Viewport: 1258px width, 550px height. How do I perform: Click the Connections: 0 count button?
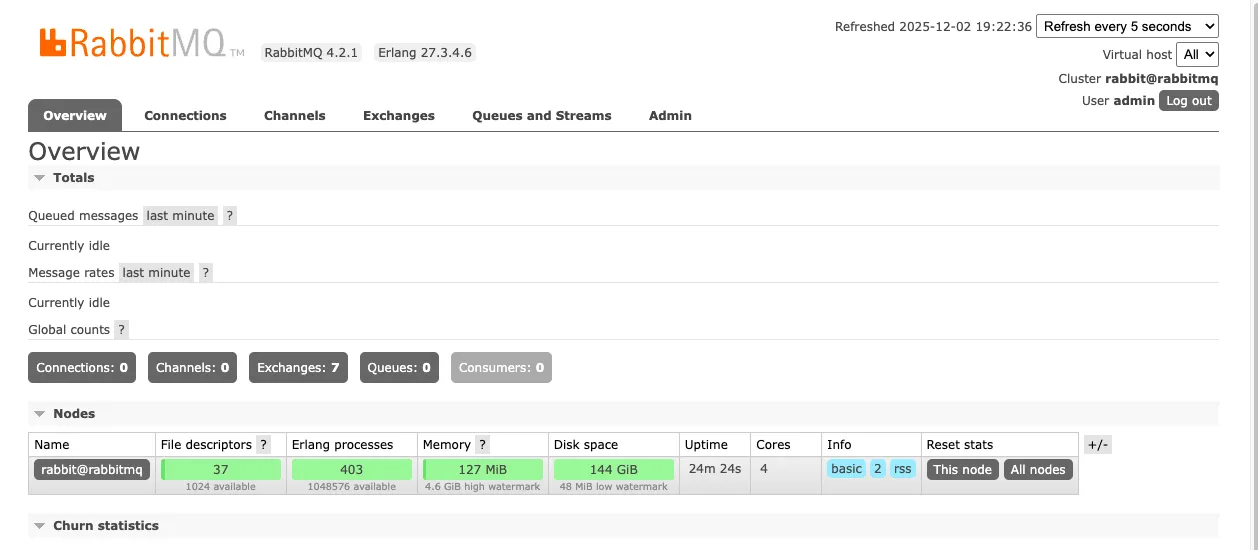click(82, 368)
